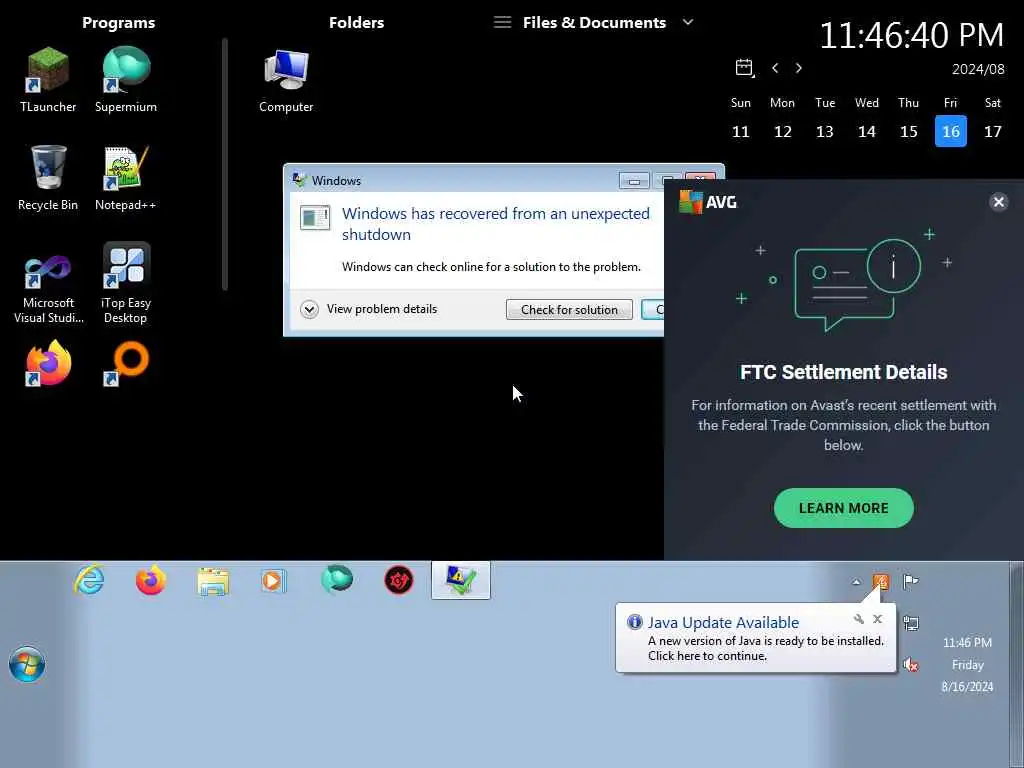Click Check for solution button
1024x768 pixels.
569,310
